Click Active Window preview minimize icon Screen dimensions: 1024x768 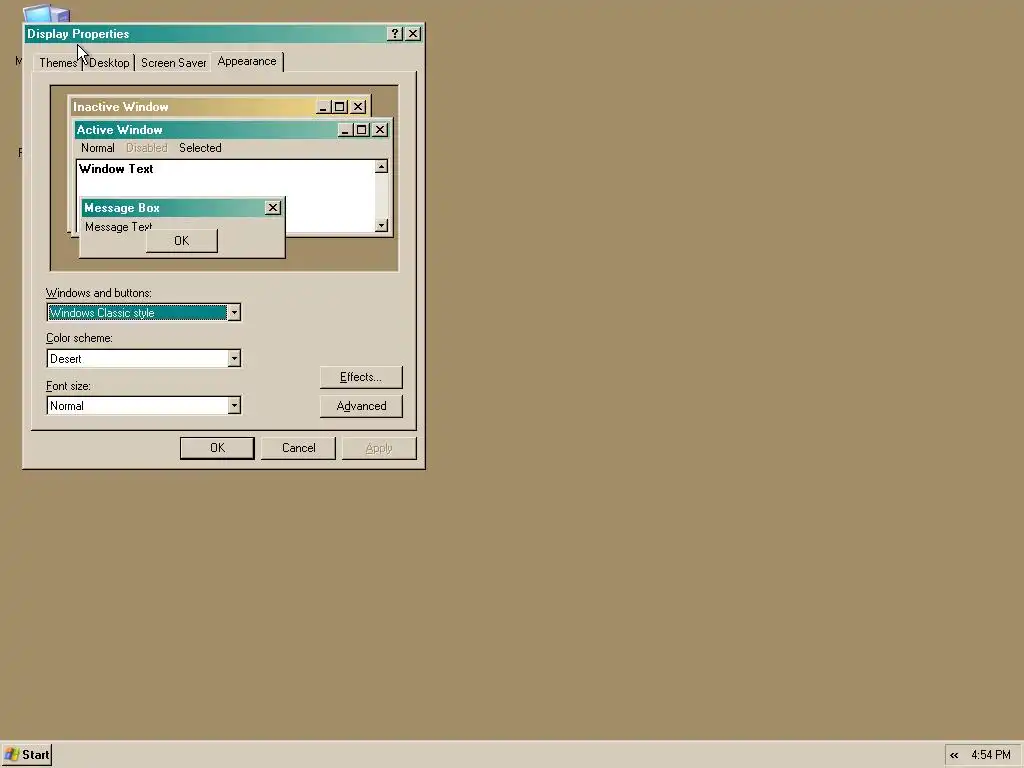click(x=345, y=130)
